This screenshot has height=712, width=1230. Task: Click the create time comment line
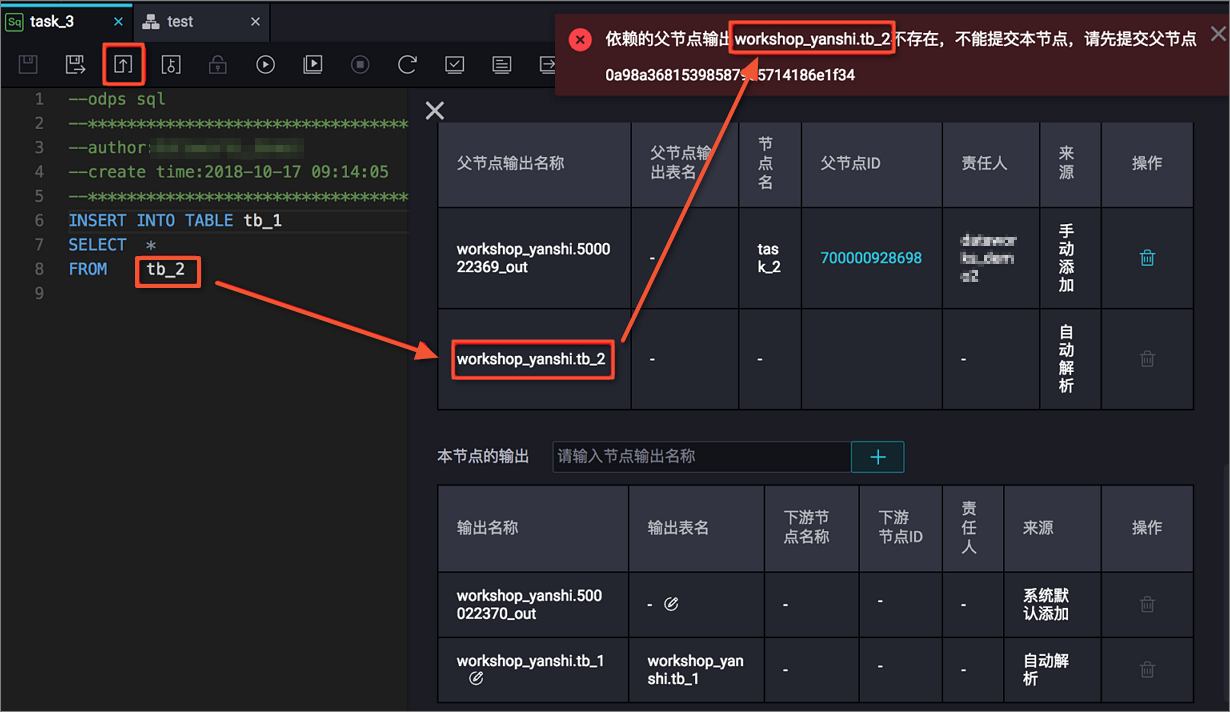click(228, 172)
